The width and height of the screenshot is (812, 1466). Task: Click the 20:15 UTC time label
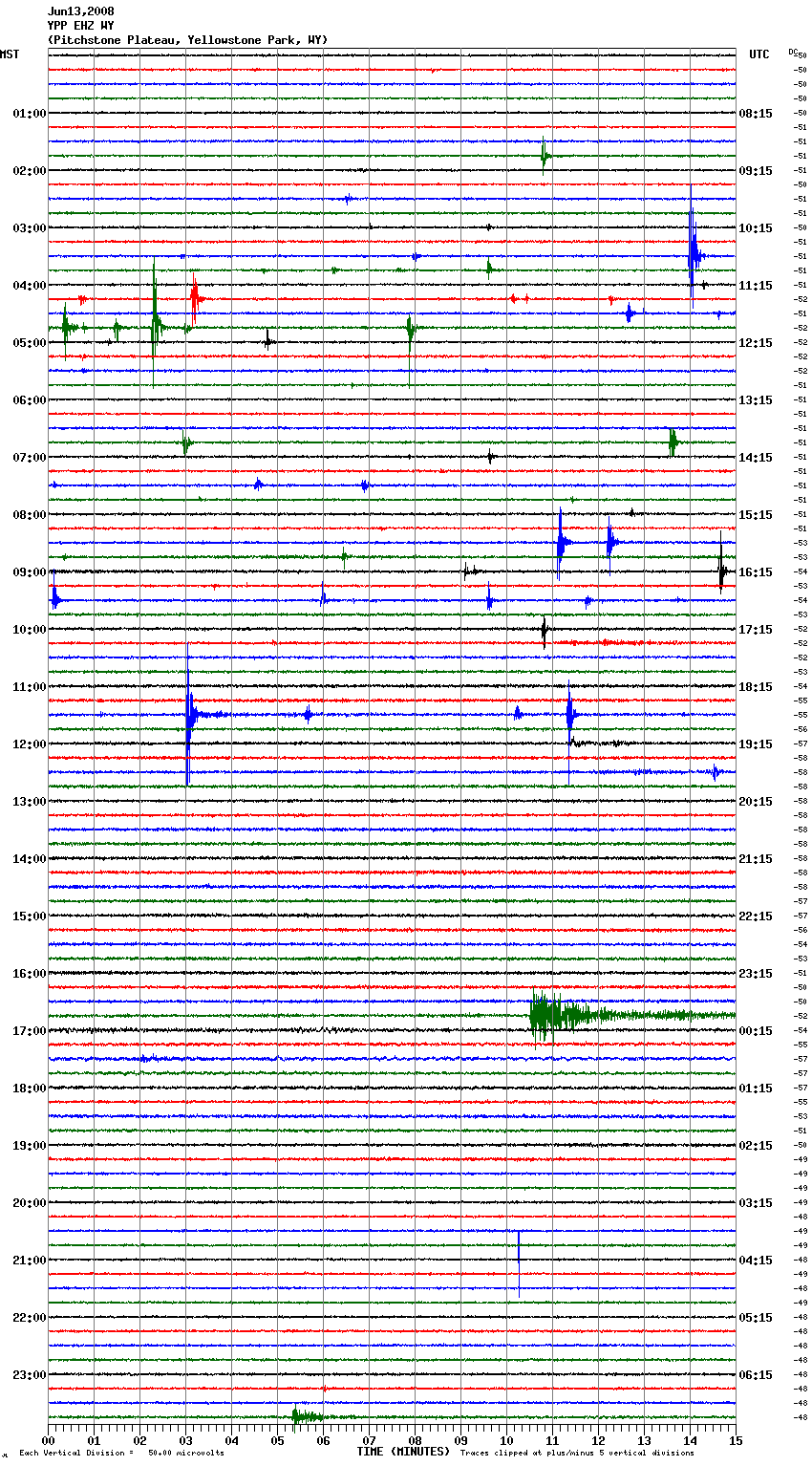coord(756,802)
